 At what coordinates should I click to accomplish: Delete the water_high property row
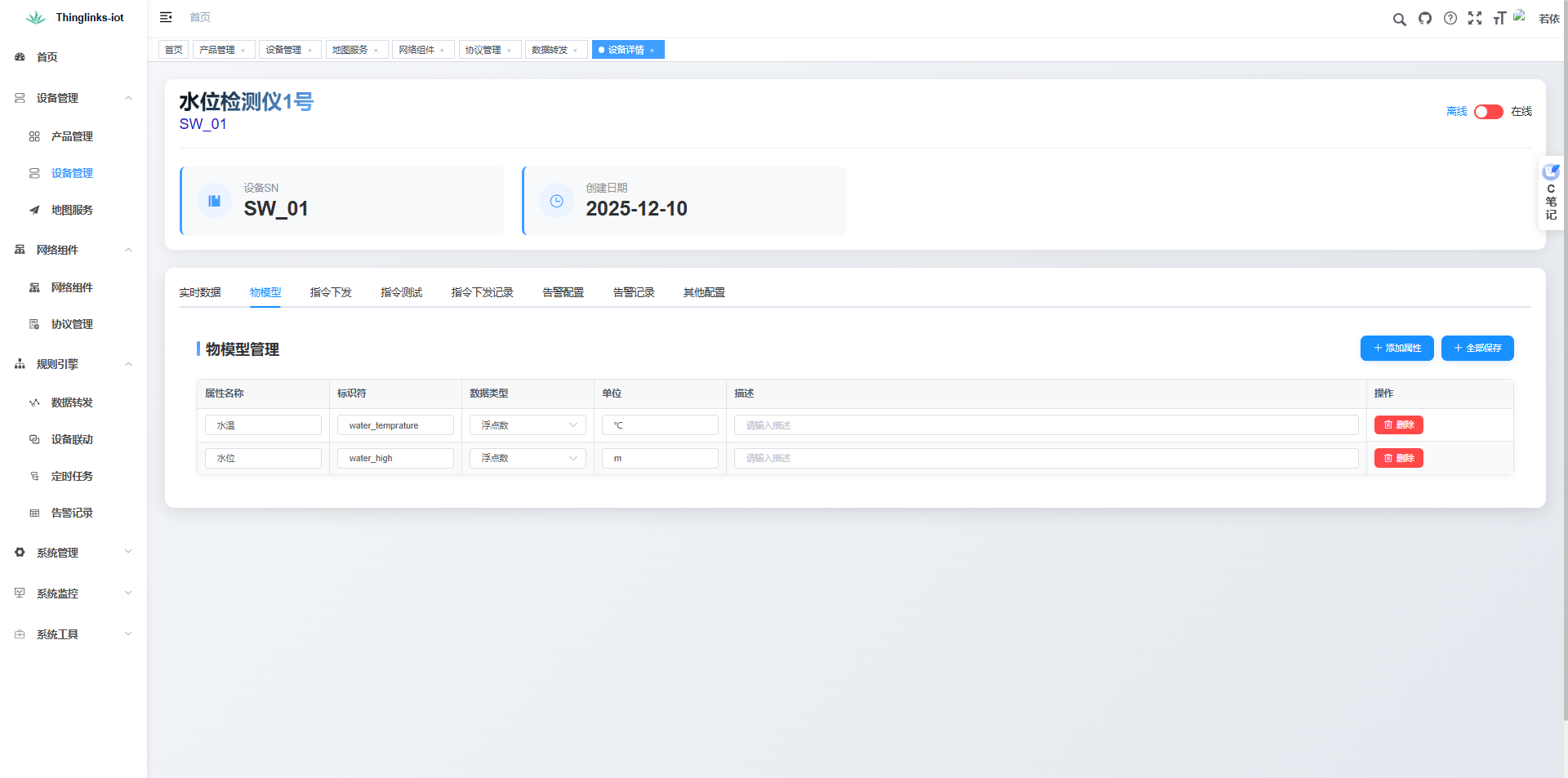(x=1398, y=458)
